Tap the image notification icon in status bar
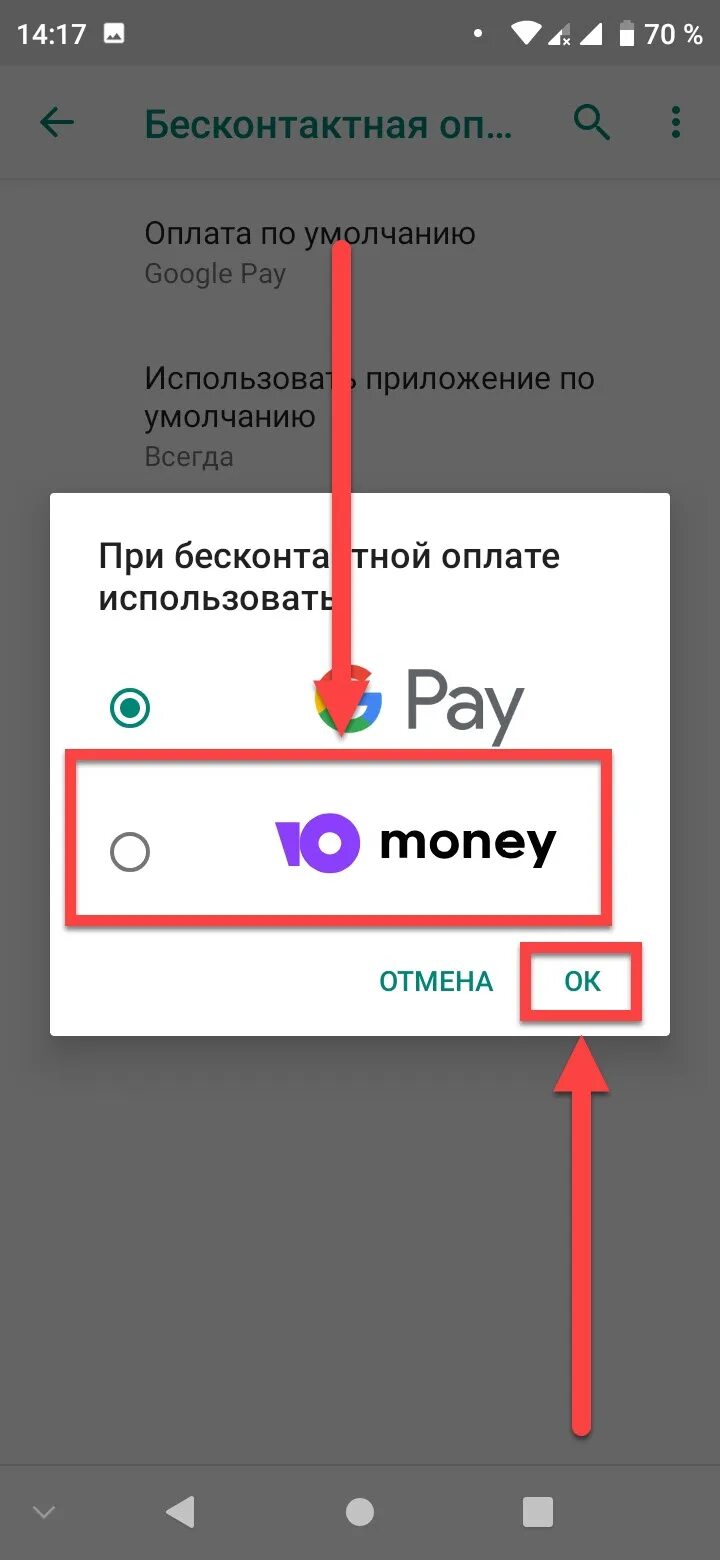This screenshot has width=720, height=1560. [114, 34]
